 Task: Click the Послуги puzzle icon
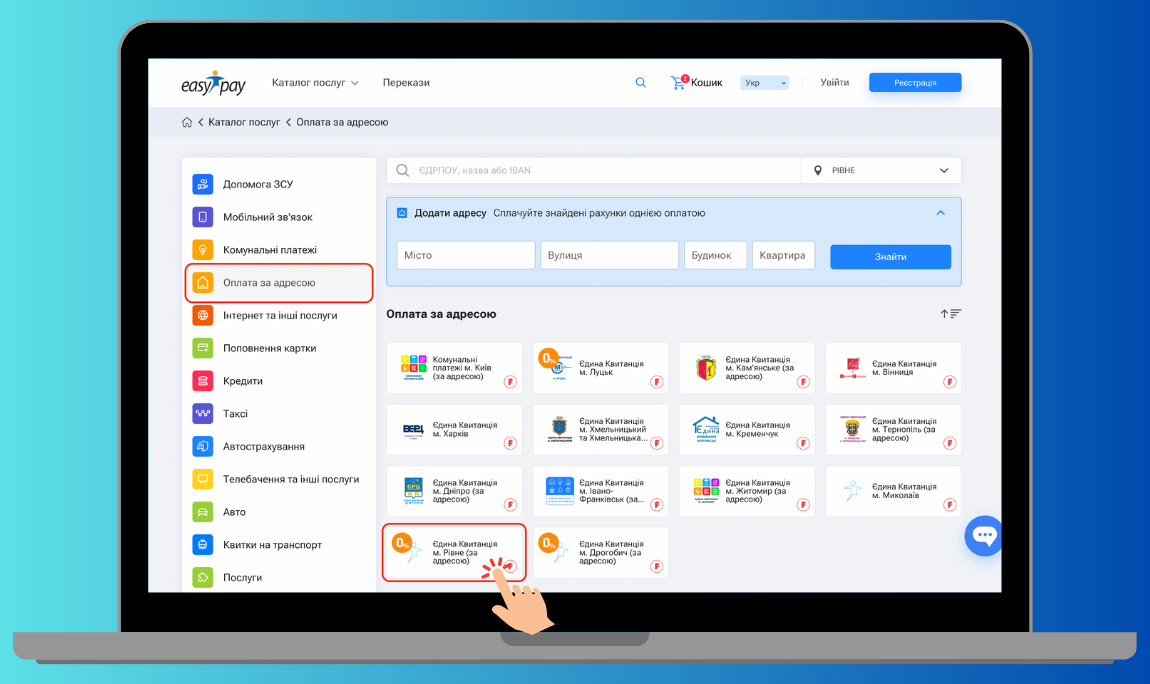202,577
